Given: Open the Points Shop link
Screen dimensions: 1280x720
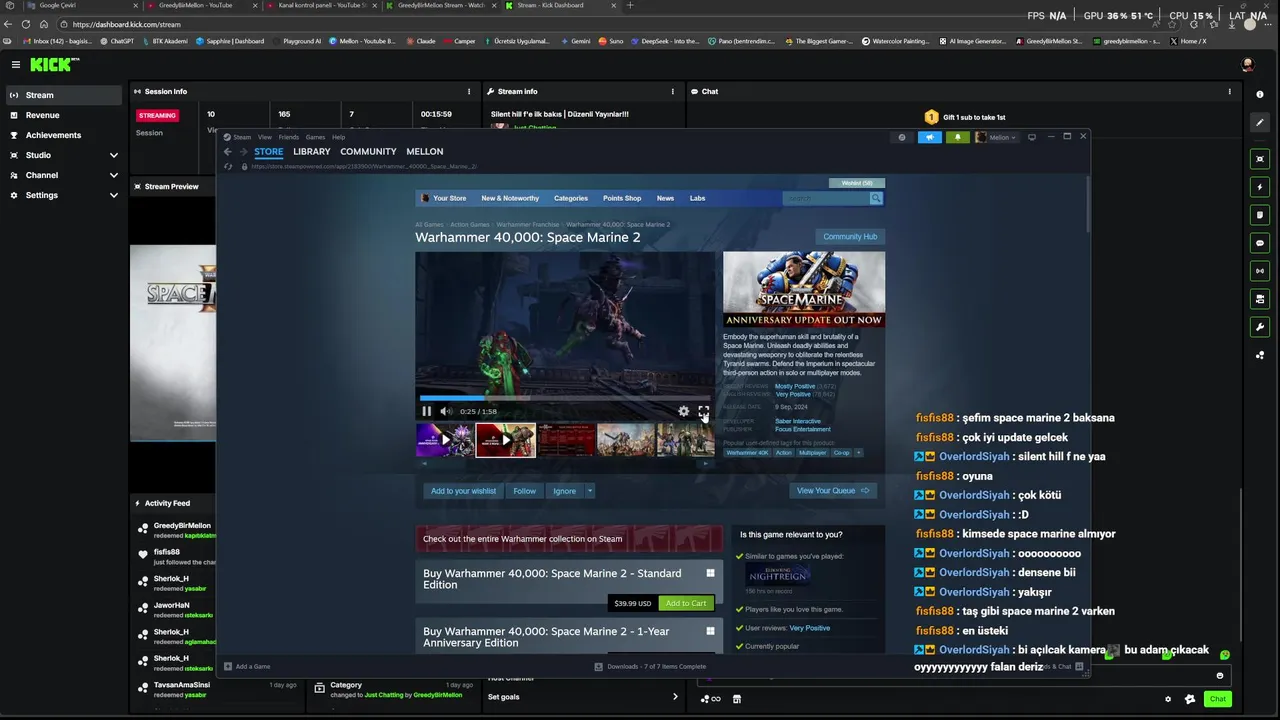Looking at the screenshot, I should click(x=622, y=198).
